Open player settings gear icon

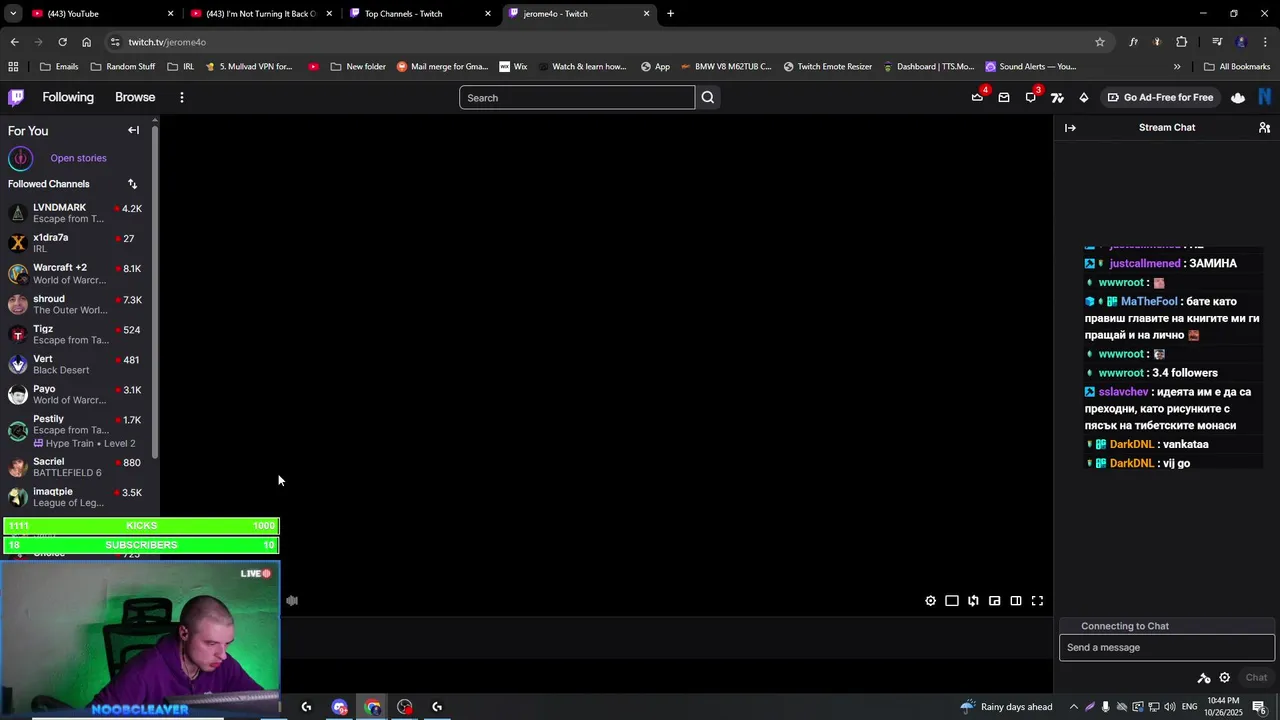coord(930,601)
